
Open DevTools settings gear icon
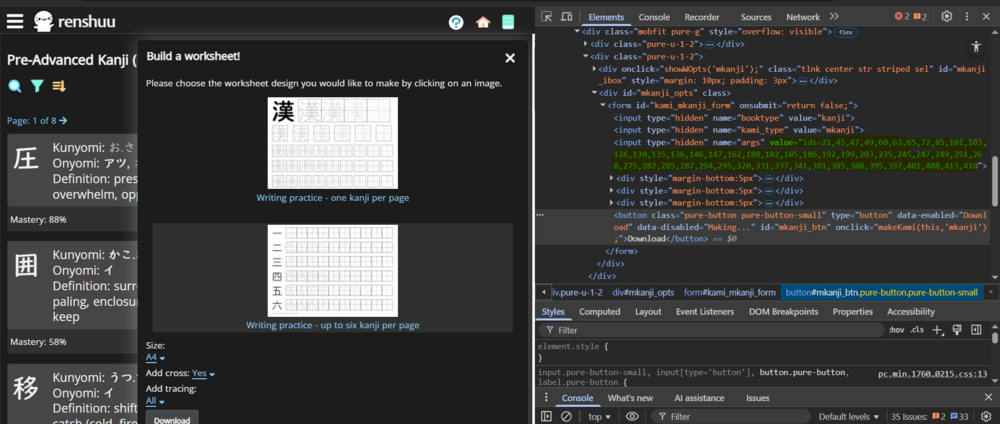click(x=947, y=17)
